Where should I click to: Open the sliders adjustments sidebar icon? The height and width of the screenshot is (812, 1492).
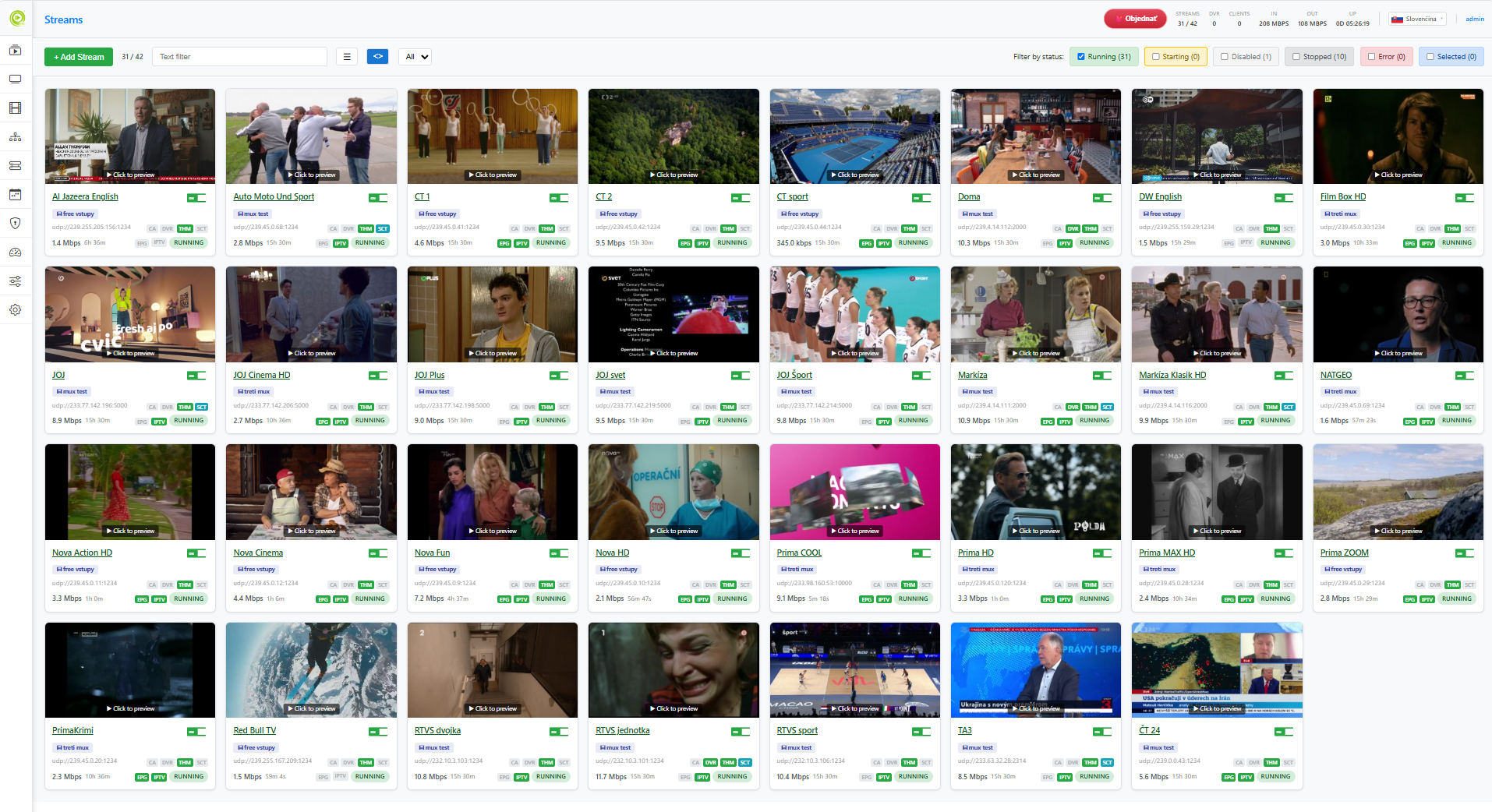16,281
